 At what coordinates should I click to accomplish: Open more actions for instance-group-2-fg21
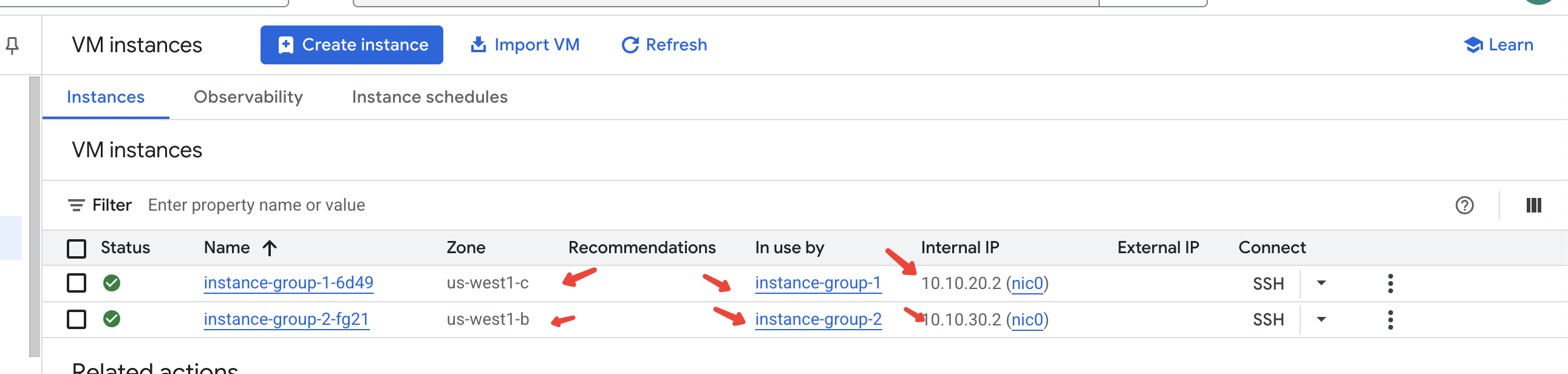(x=1389, y=320)
